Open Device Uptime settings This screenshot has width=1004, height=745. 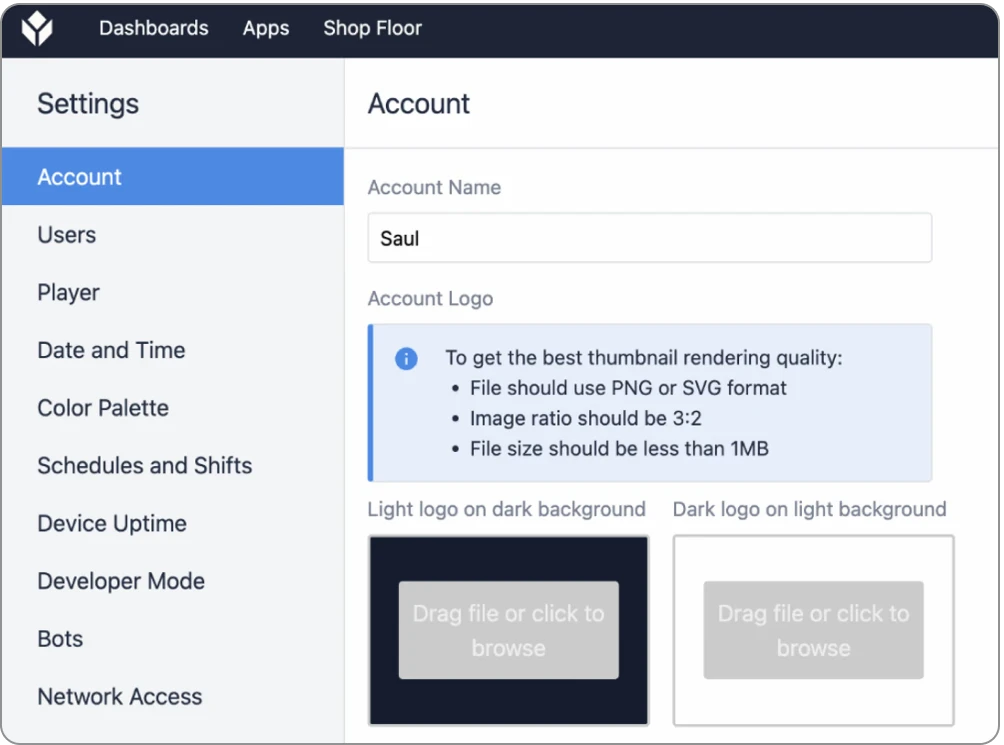coord(112,524)
